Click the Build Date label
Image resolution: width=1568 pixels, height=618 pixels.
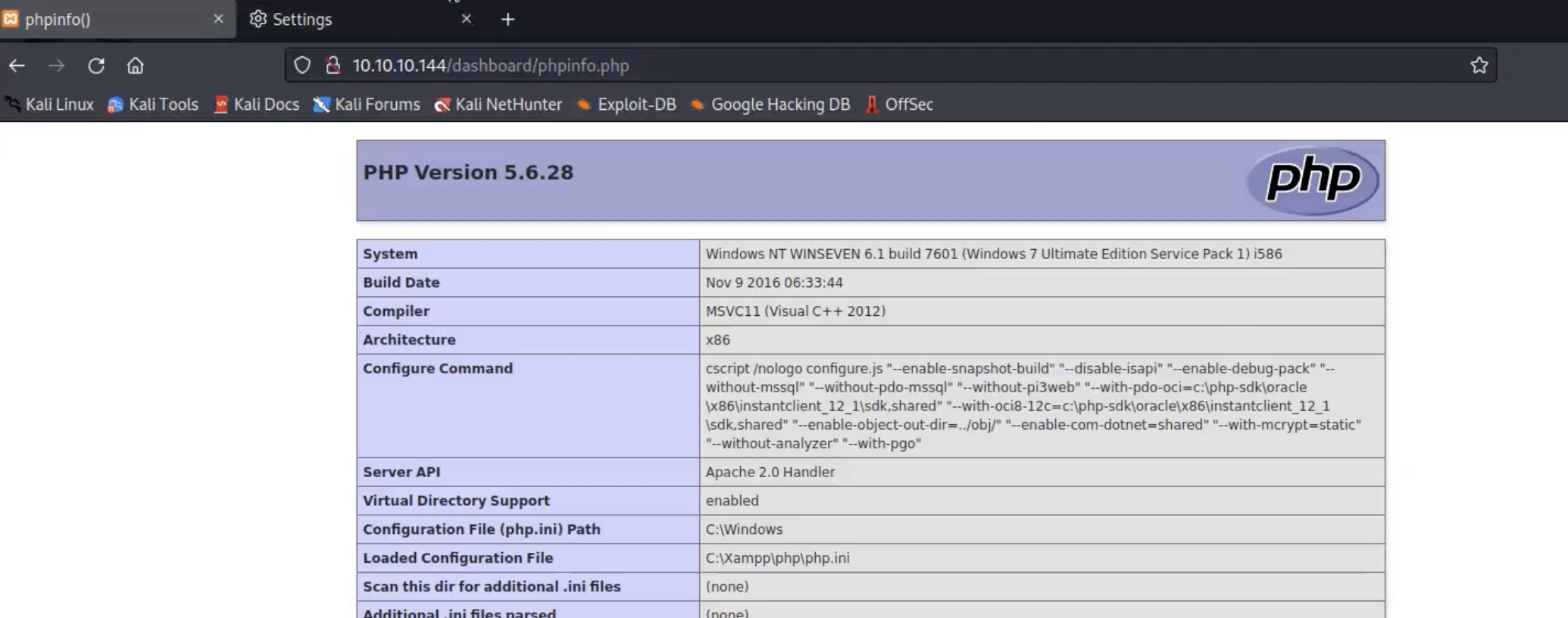tap(401, 282)
